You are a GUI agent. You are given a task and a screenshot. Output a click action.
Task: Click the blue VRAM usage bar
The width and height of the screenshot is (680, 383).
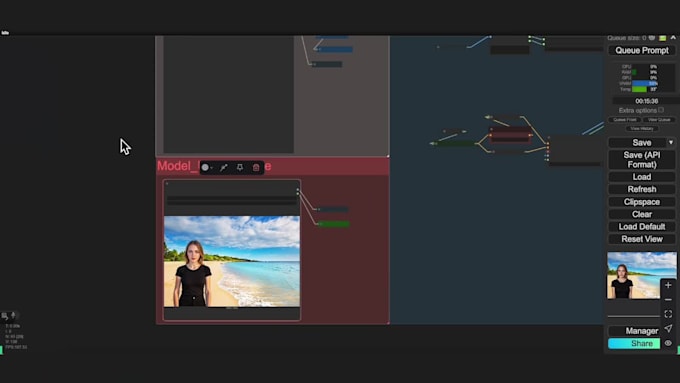(644, 83)
